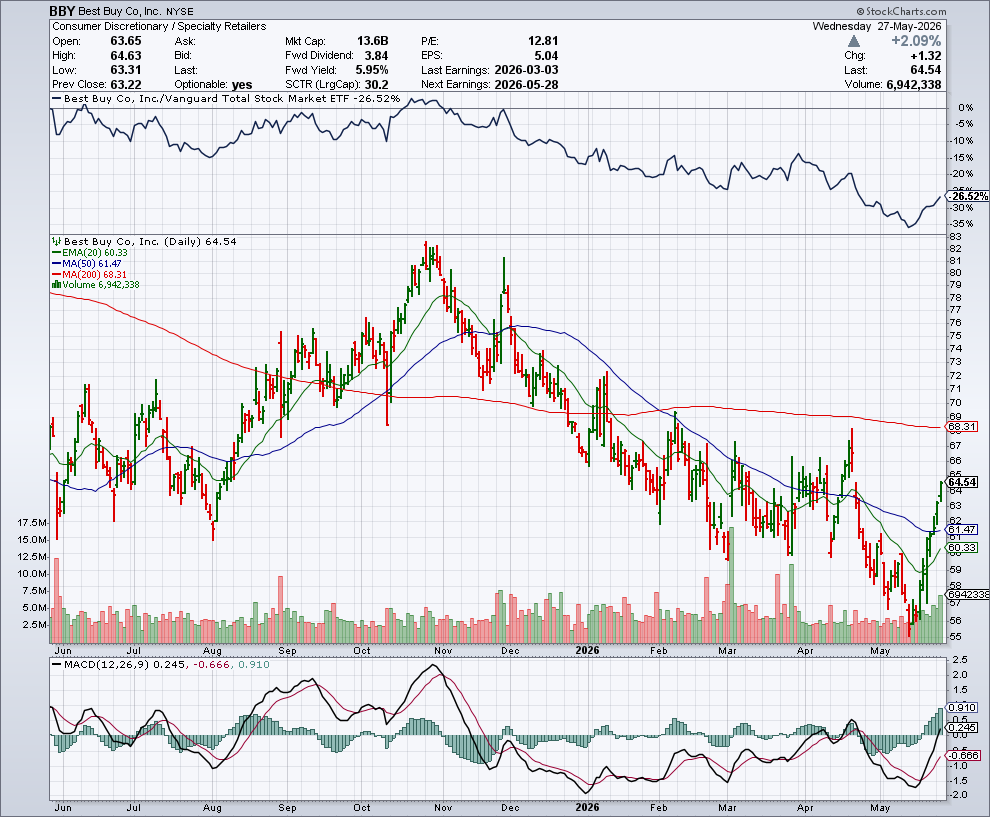Click the Prev Close value 63.22
Image resolution: width=990 pixels, height=817 pixels.
pos(126,85)
